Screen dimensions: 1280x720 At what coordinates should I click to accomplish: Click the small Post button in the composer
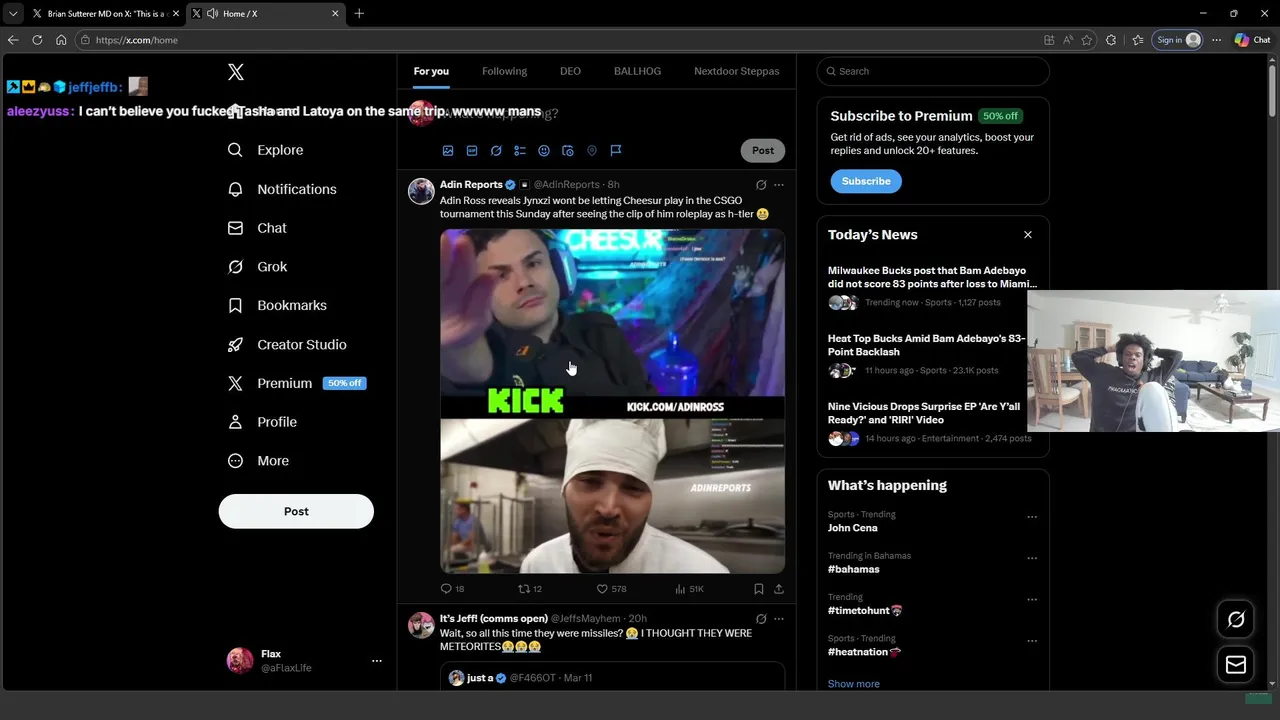tap(763, 150)
